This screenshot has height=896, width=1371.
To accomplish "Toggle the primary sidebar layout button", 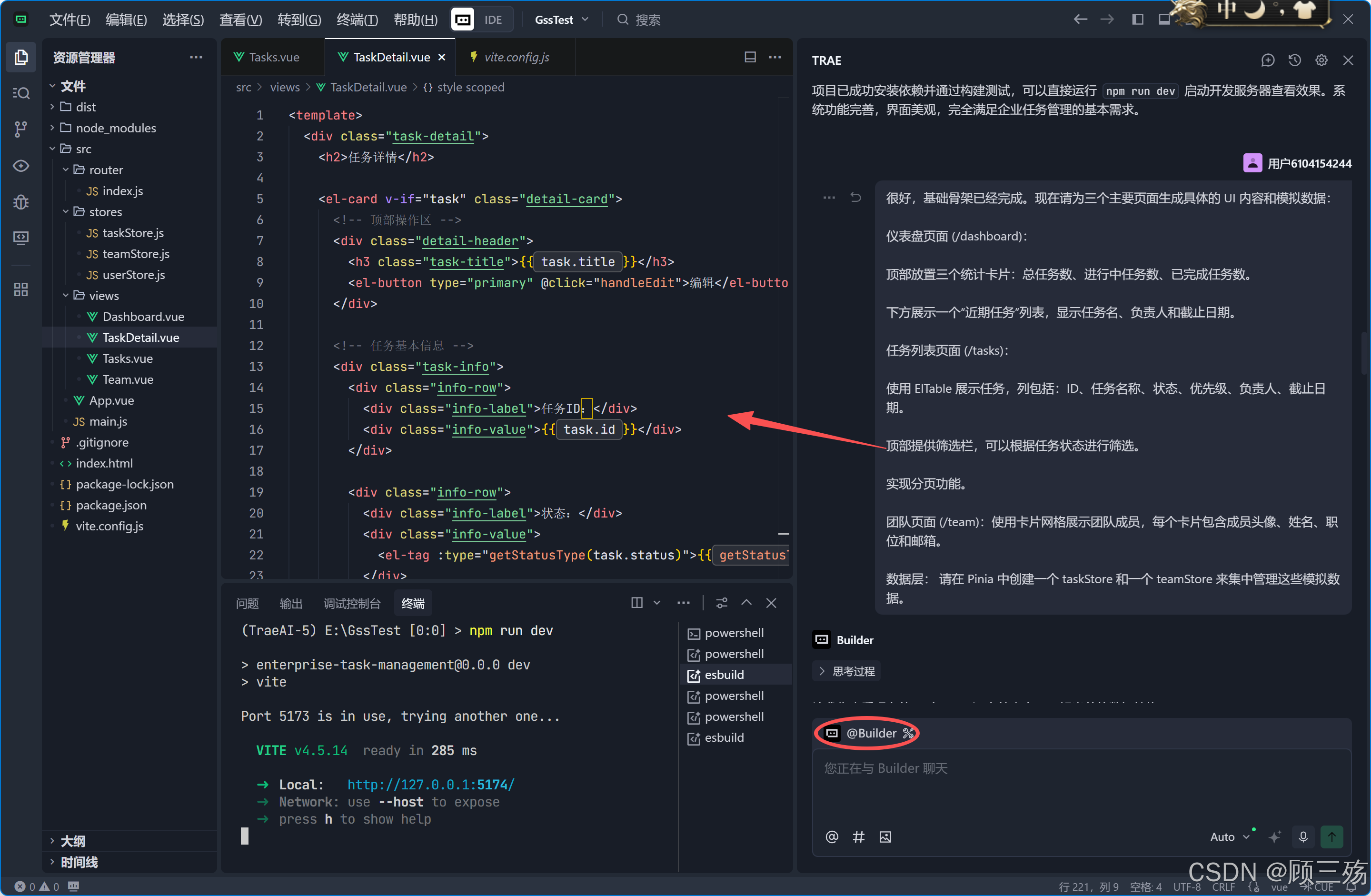I will click(x=1137, y=19).
